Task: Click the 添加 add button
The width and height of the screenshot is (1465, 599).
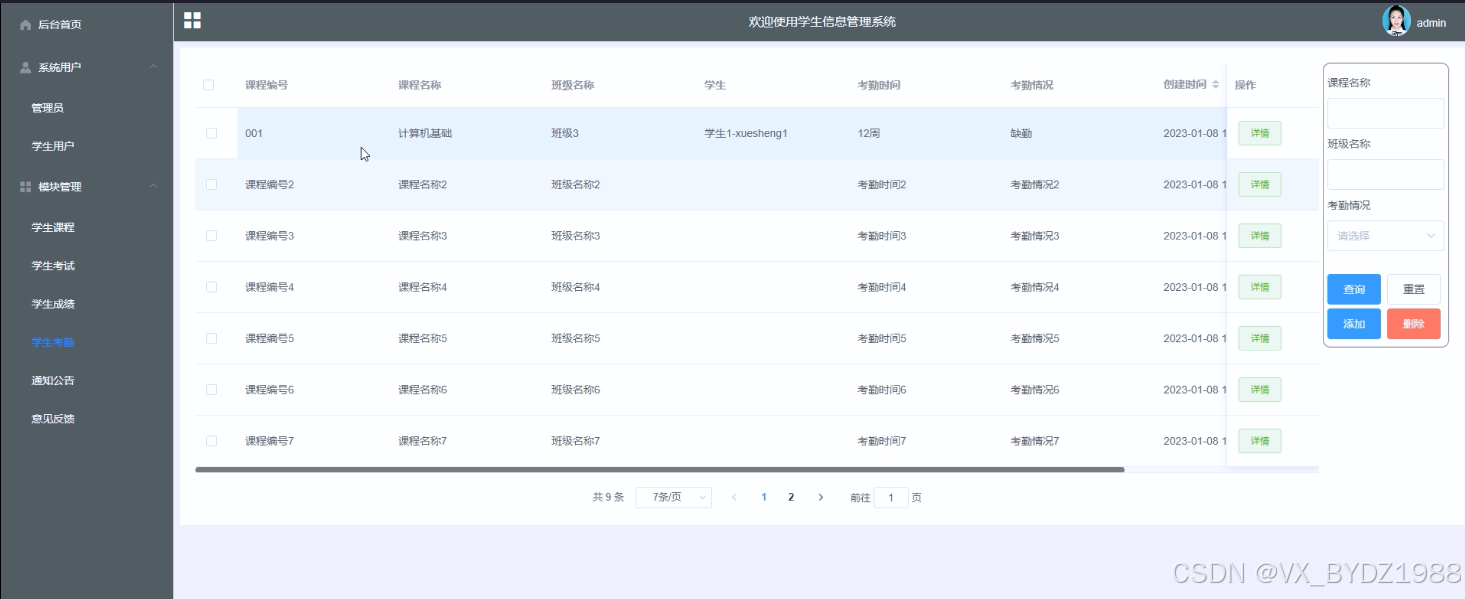Action: pos(1354,324)
